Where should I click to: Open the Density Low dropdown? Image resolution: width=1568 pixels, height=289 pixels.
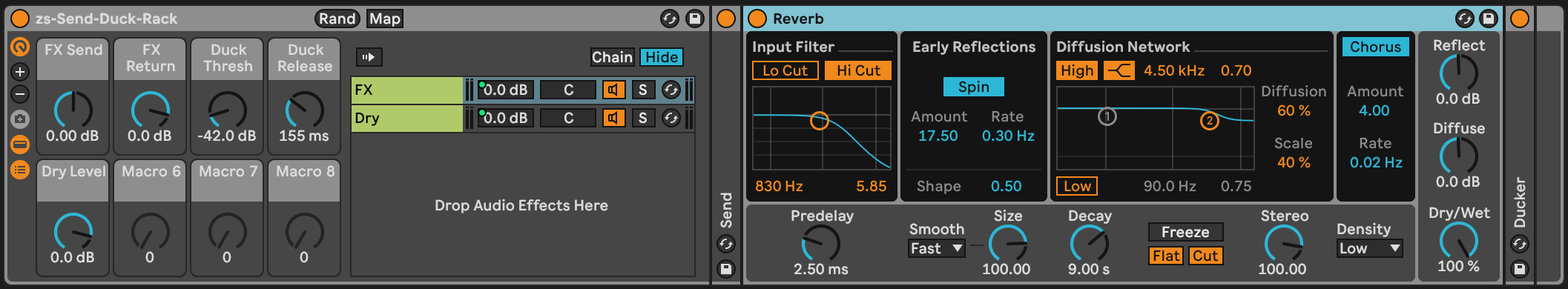click(x=1370, y=248)
